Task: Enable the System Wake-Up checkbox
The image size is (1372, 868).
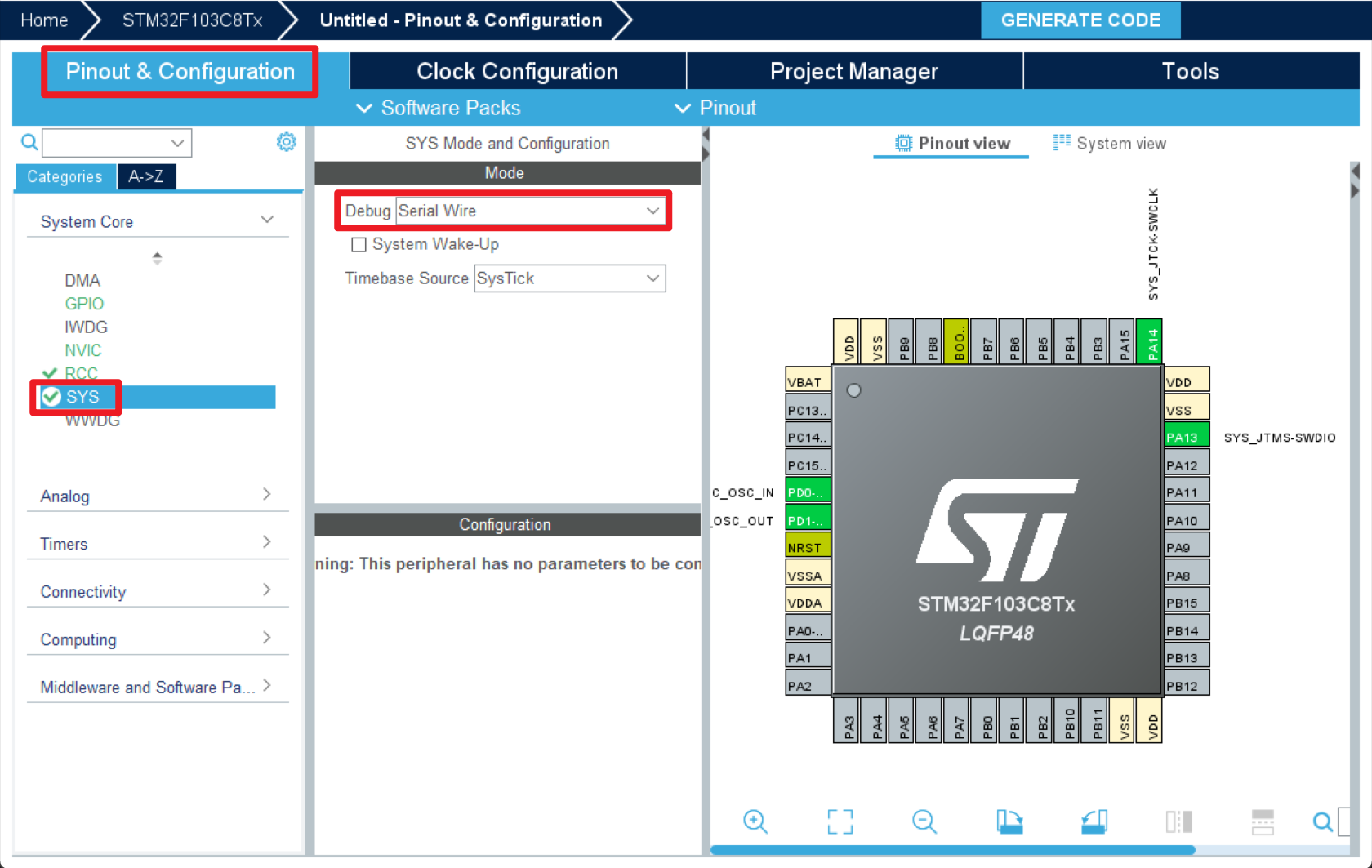Action: click(x=359, y=244)
